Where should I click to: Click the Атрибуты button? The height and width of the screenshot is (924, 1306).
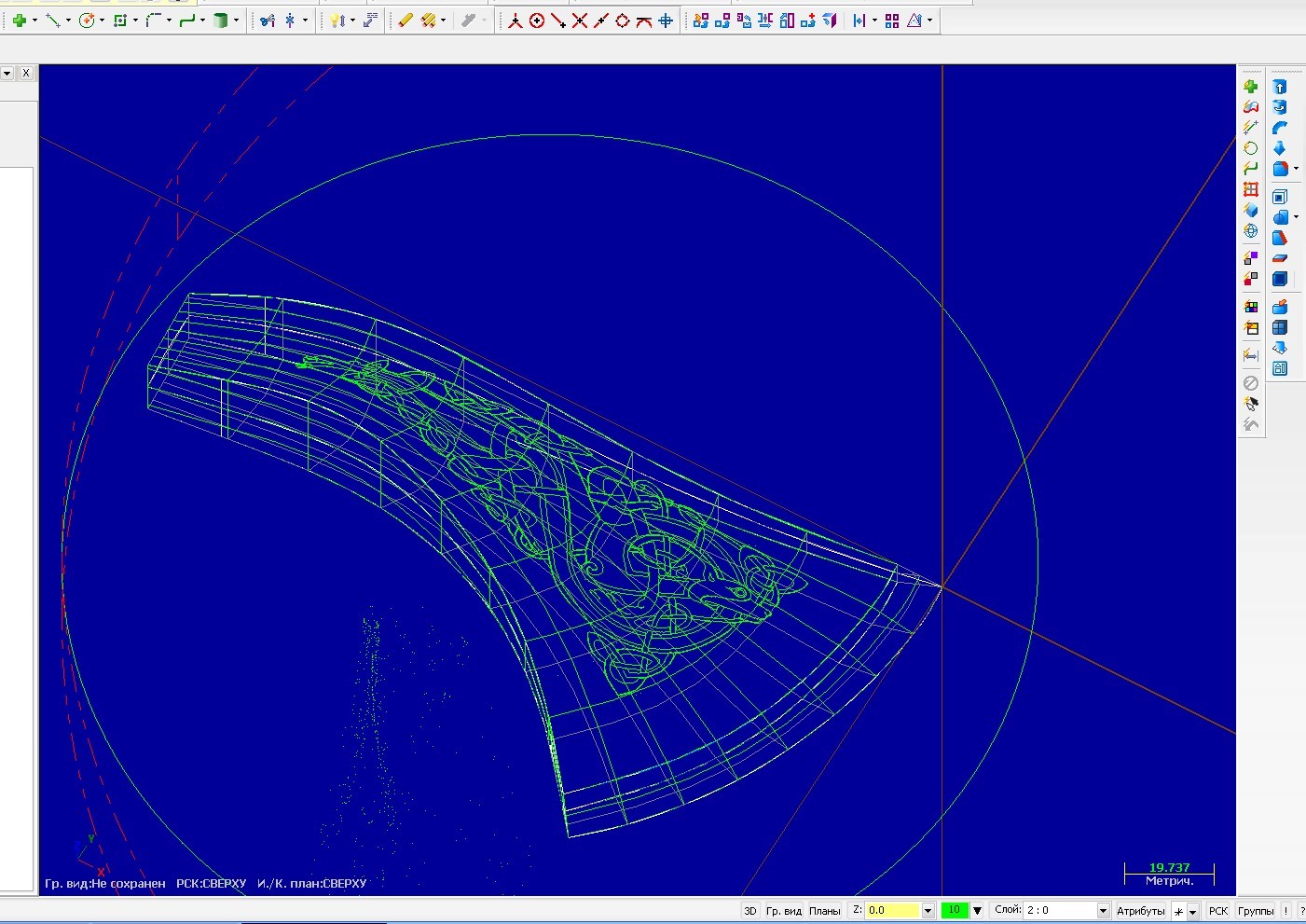point(1140,911)
